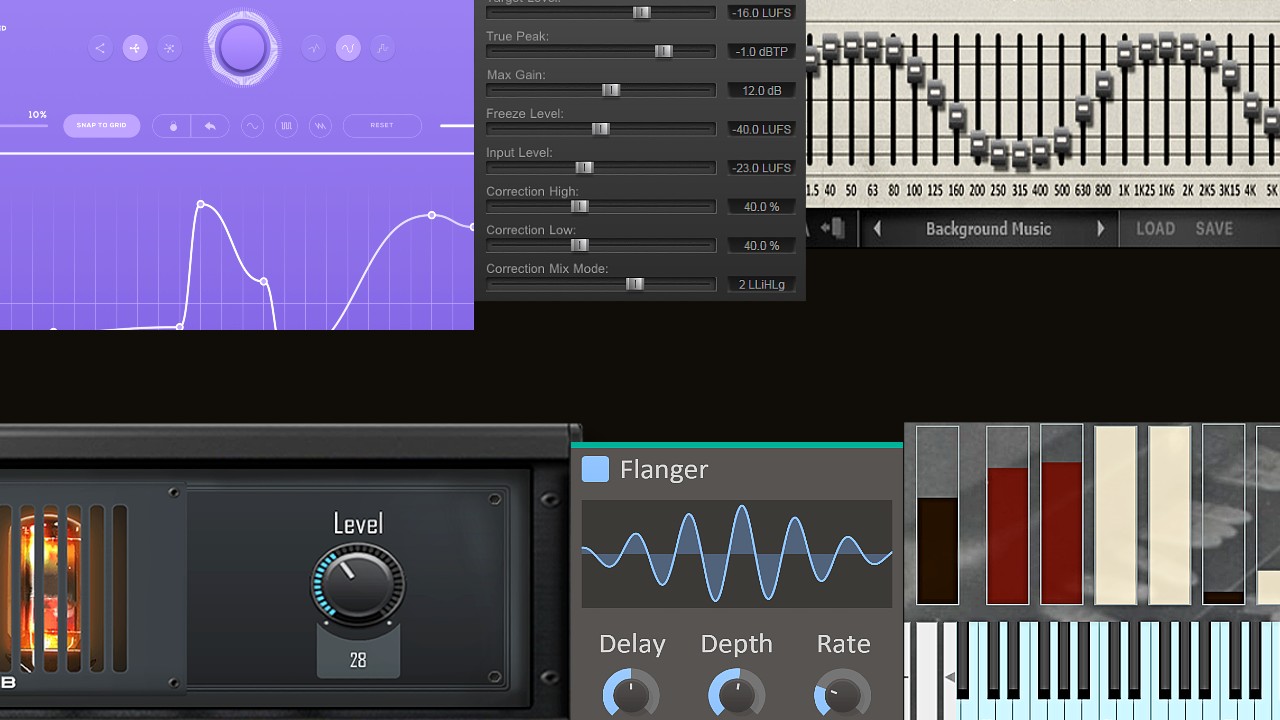Click the lock icon beside Snap to Grid

pyautogui.click(x=173, y=126)
